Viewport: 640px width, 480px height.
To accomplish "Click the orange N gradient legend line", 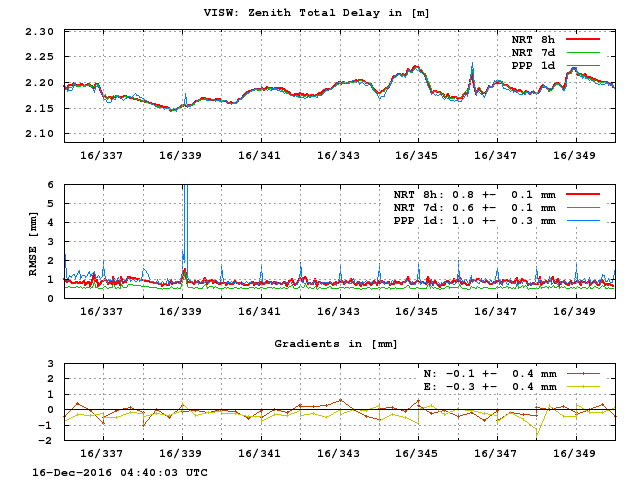I will (x=583, y=373).
